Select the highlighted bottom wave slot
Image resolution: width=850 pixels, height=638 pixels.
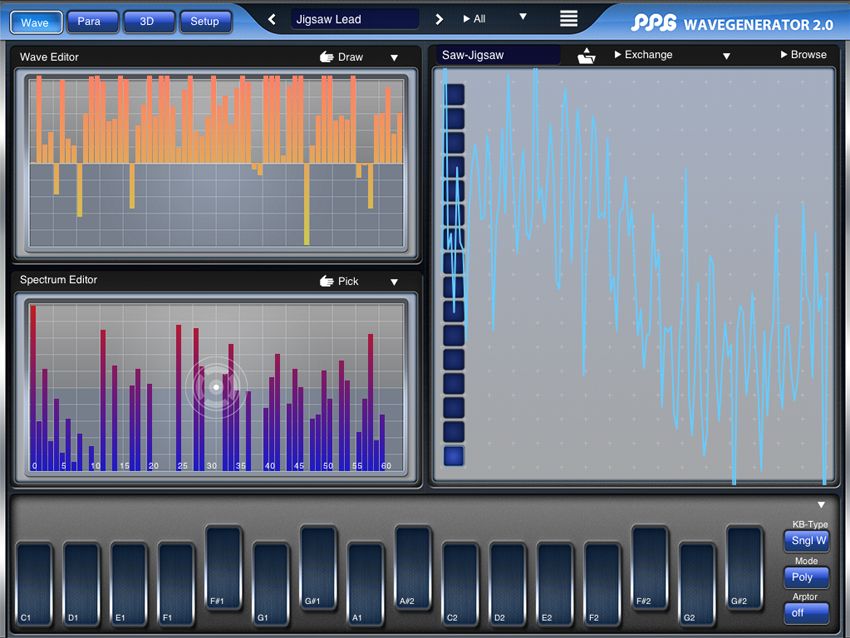click(454, 456)
